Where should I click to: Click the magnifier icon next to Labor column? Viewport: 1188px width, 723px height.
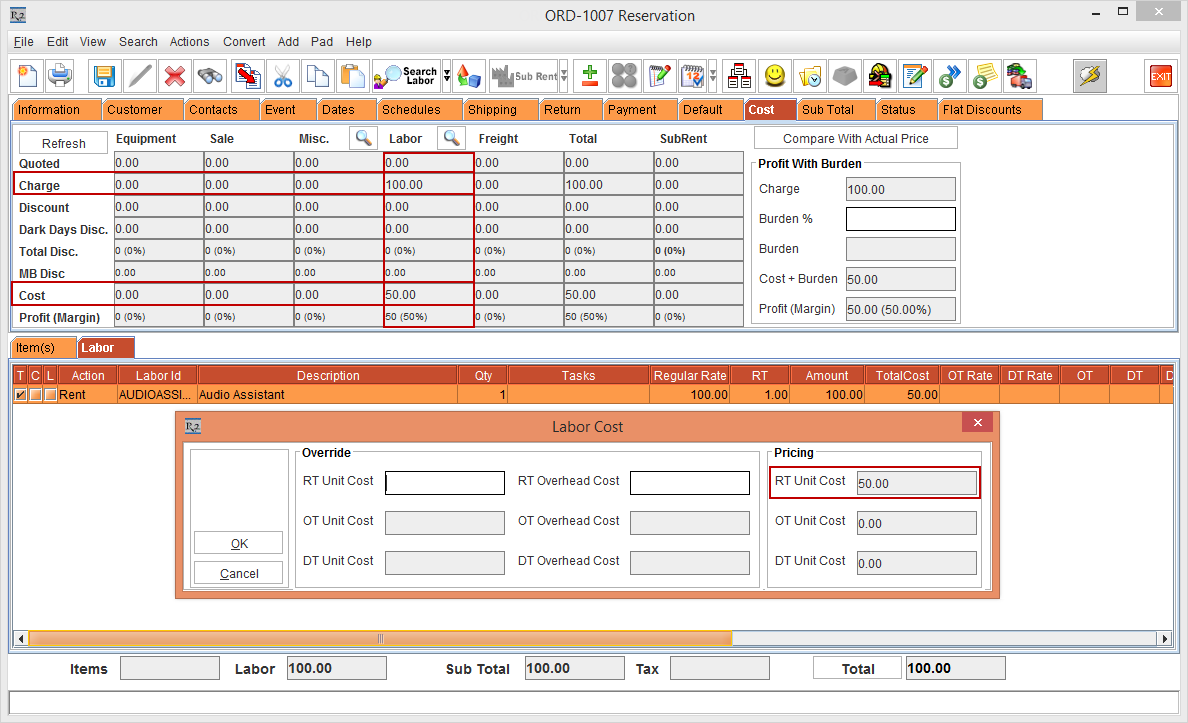(x=452, y=138)
